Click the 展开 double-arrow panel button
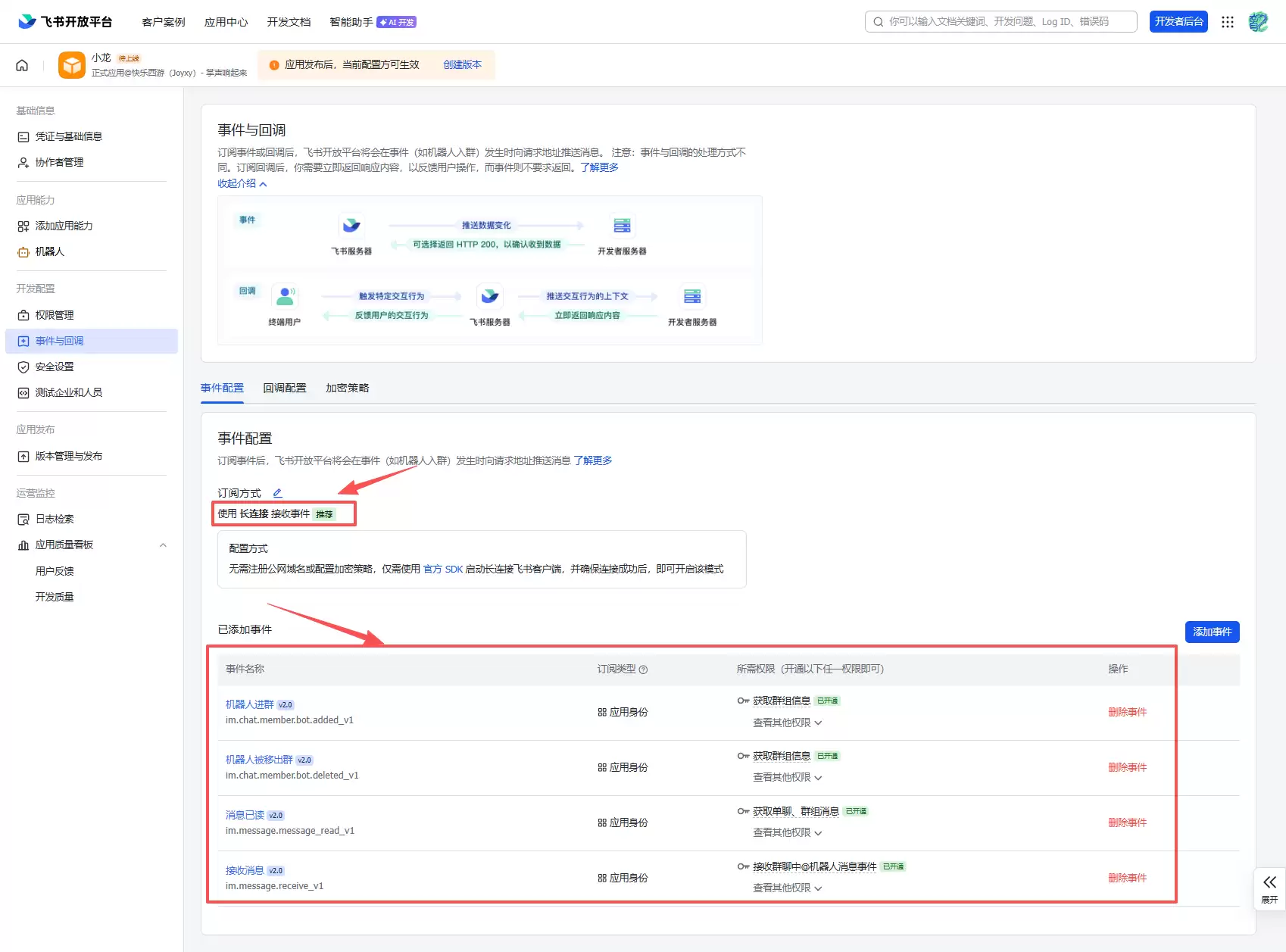The image size is (1286, 952). pyautogui.click(x=1269, y=888)
